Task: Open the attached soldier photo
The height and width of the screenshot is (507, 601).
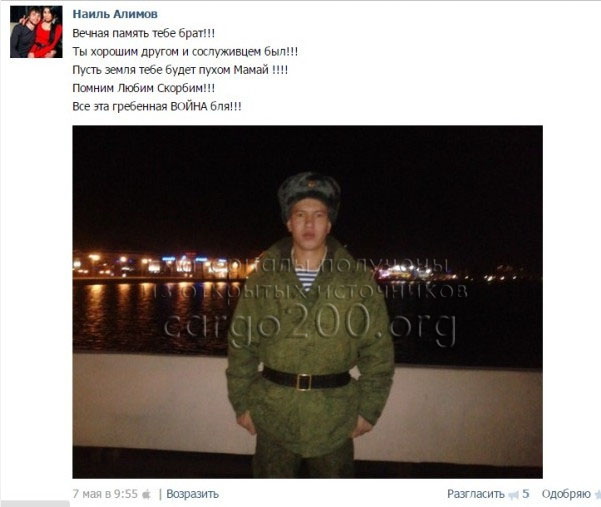Action: [307, 302]
